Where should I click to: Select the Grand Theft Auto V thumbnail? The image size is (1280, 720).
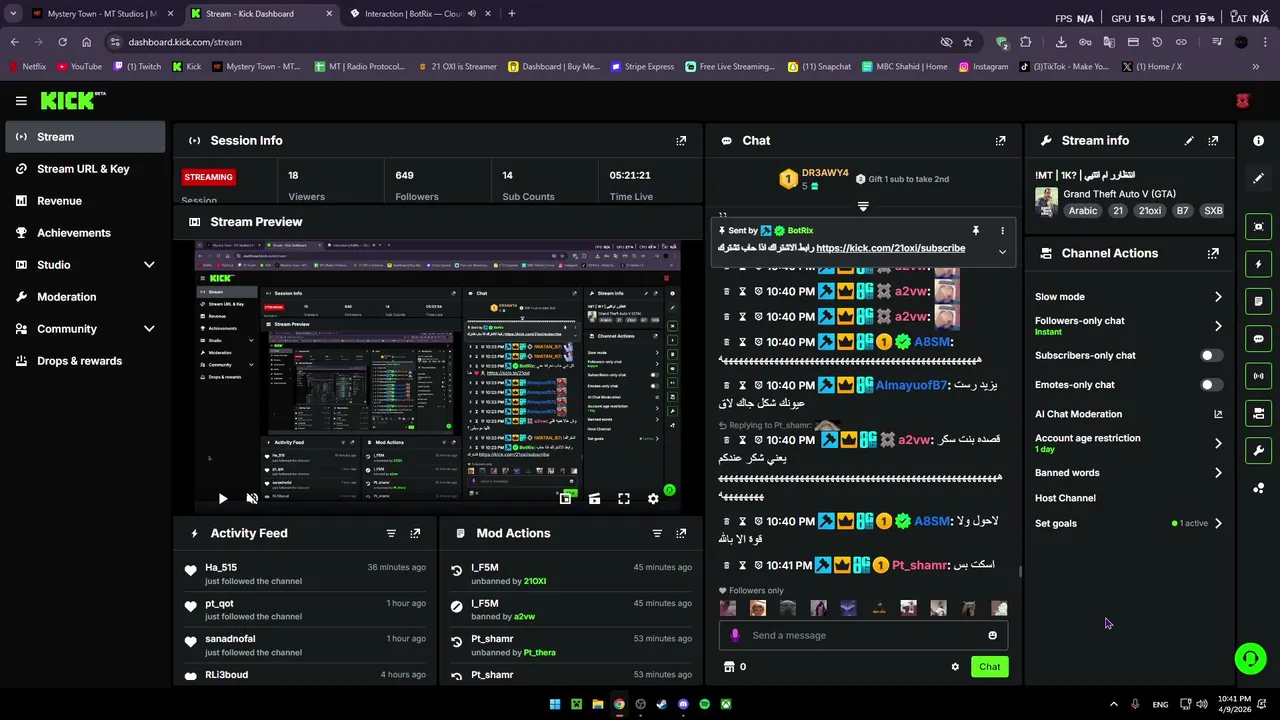click(1046, 202)
